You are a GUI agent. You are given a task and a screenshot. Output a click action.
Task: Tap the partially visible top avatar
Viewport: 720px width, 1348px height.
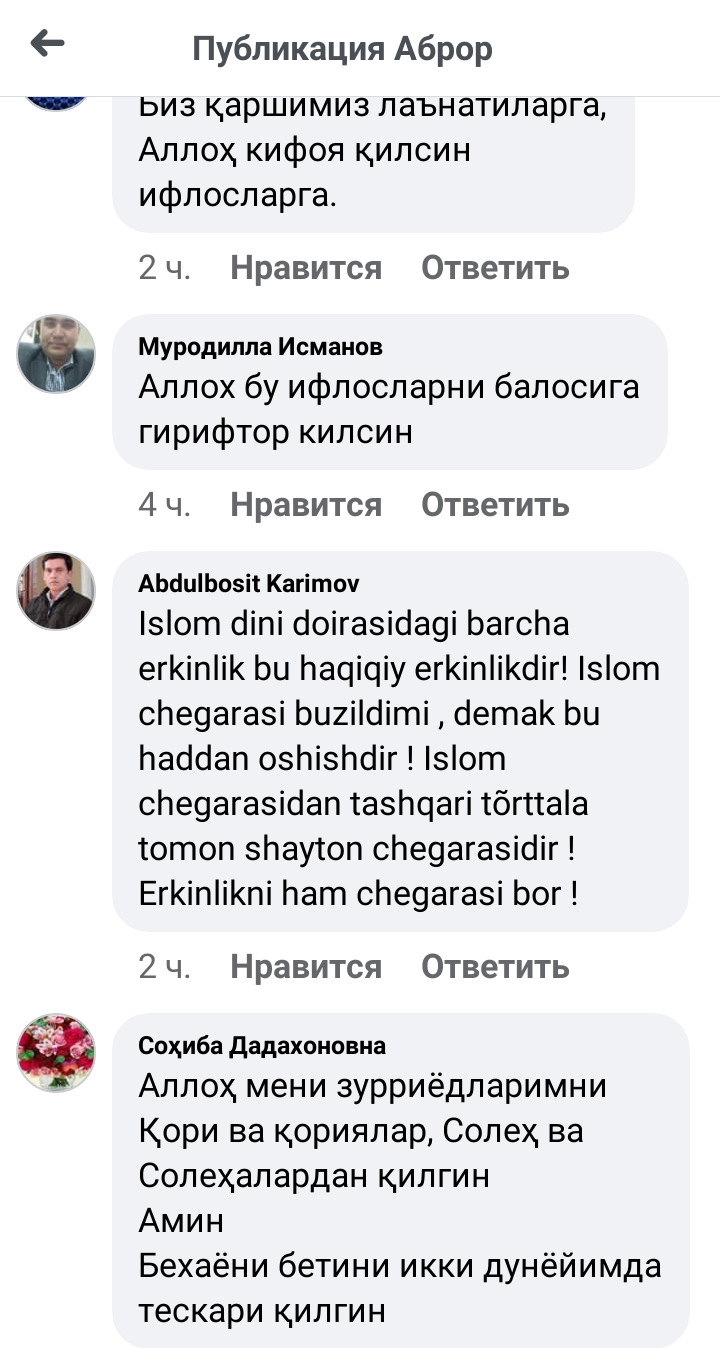pos(56,101)
